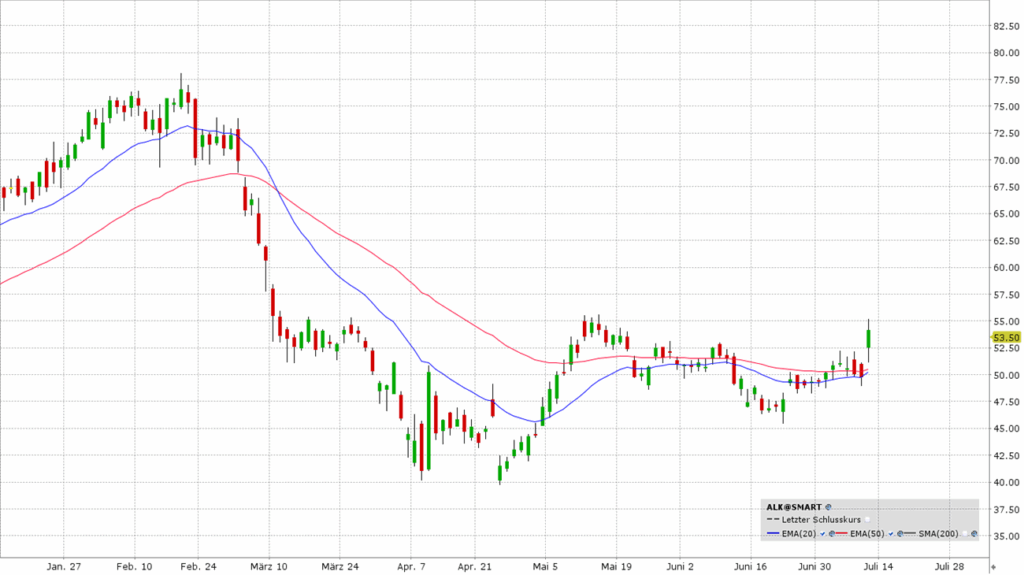
Task: Click the Juni 2 date label
Action: [680, 567]
